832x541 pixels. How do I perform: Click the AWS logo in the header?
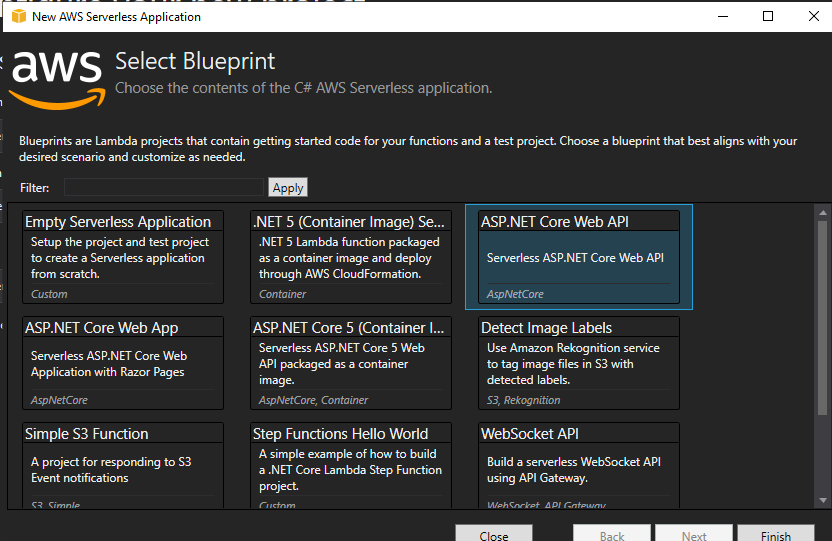[58, 80]
